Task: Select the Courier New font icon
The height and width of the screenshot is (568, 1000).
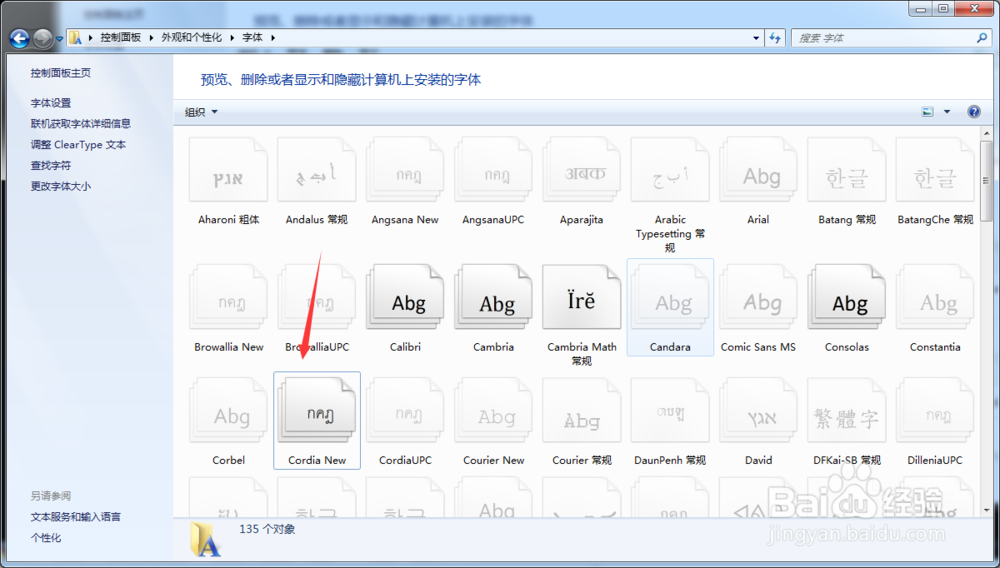Action: pyautogui.click(x=493, y=411)
